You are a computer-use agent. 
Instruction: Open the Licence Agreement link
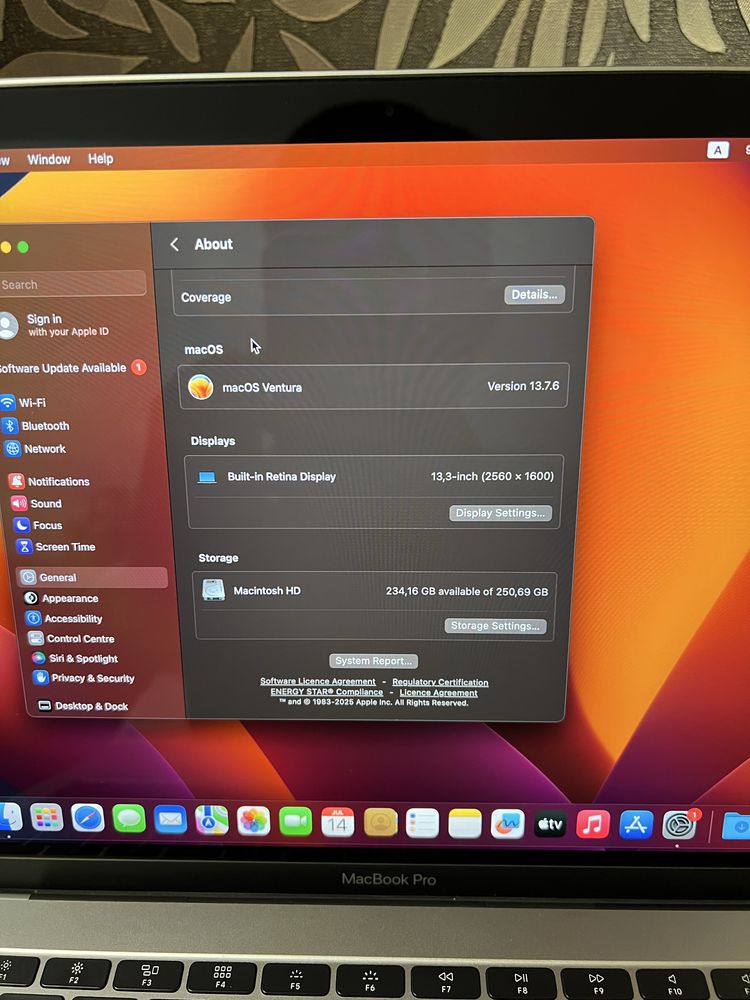point(438,693)
